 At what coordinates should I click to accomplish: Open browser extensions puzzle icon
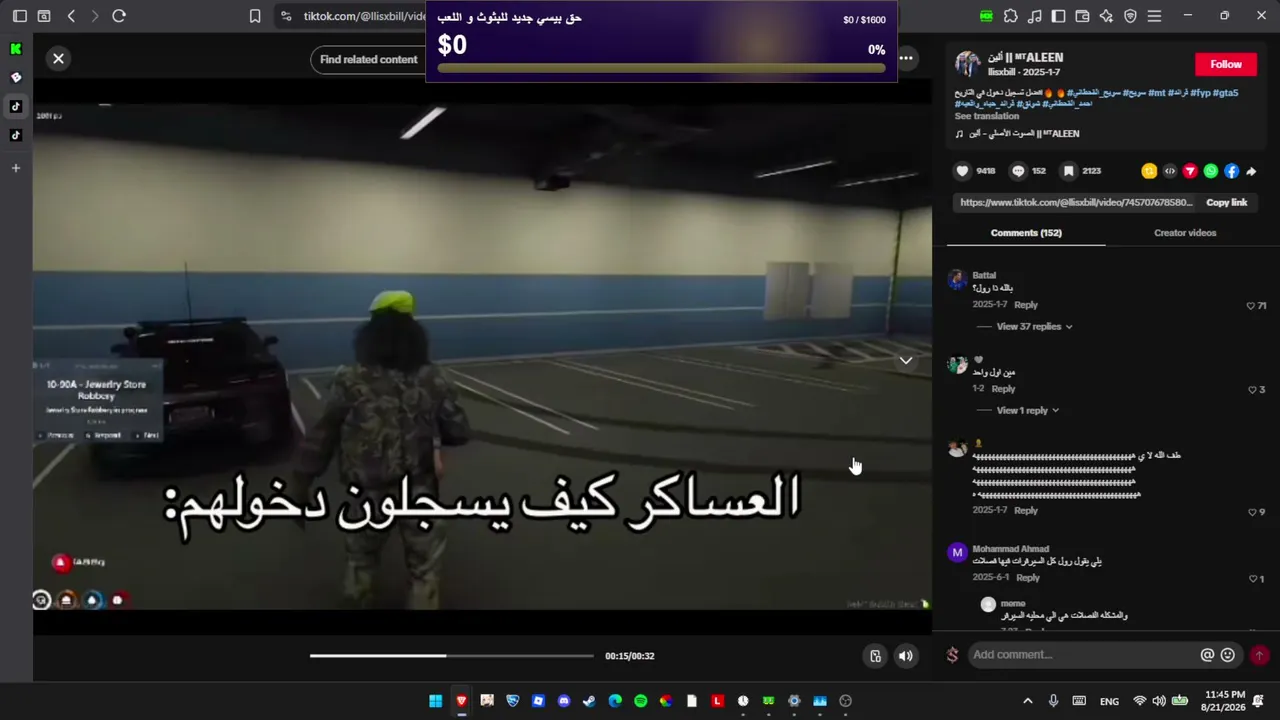click(x=1011, y=16)
